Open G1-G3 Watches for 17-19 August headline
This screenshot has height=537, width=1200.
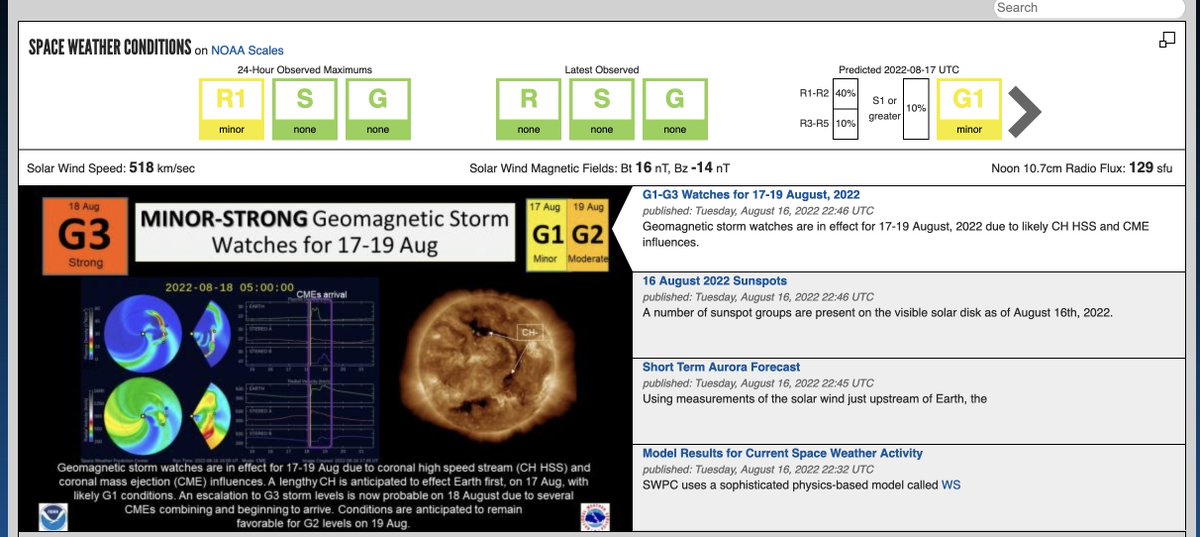751,195
